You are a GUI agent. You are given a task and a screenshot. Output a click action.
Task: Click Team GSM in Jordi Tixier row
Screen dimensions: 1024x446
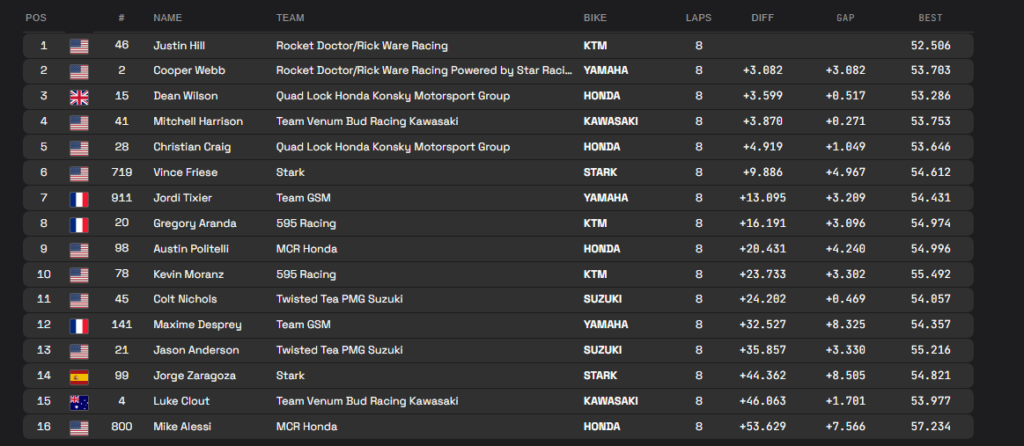(303, 198)
